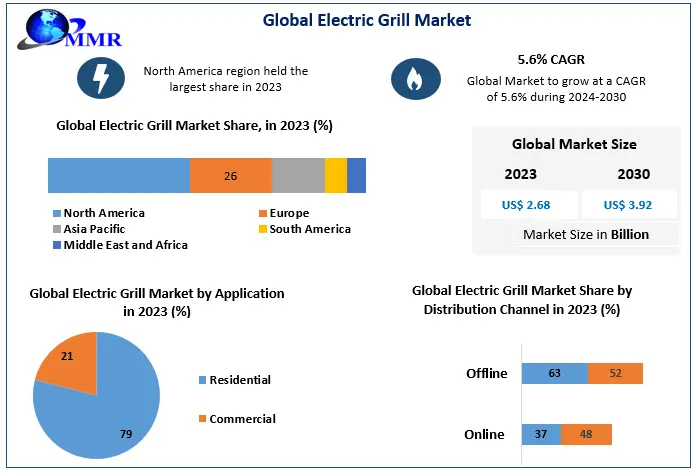695x474 pixels.
Task: Click the North America legend square
Action: (56, 213)
